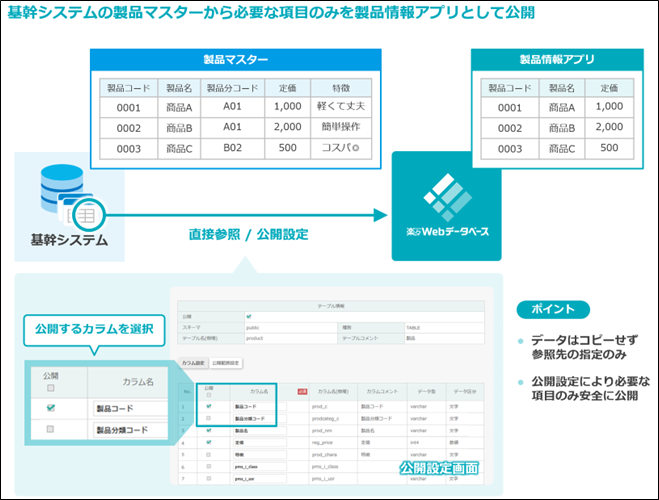659x500 pixels.
Task: Click the public schema value
Action: click(253, 328)
